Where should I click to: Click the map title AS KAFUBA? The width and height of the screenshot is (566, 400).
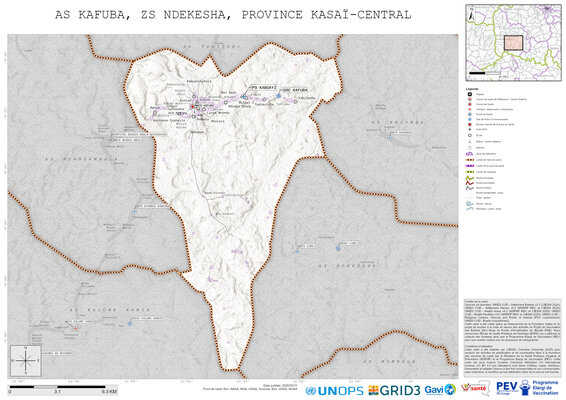click(x=93, y=15)
